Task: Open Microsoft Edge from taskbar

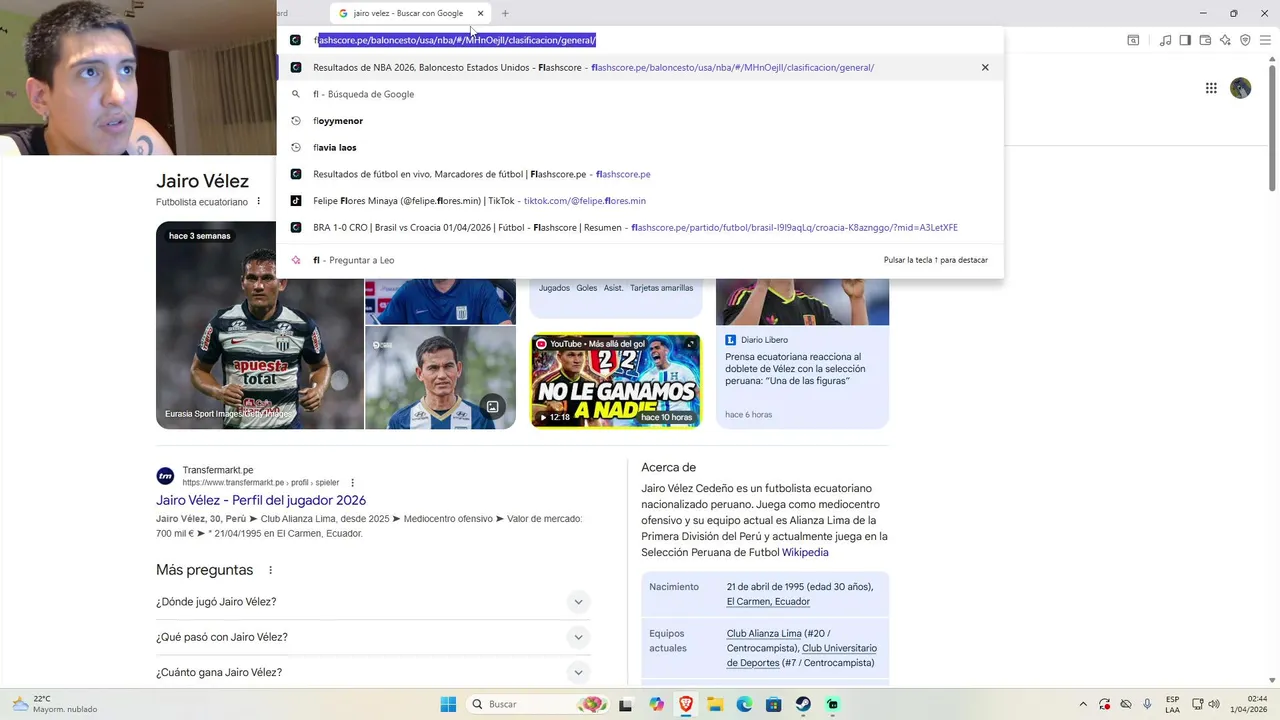Action: [x=744, y=704]
